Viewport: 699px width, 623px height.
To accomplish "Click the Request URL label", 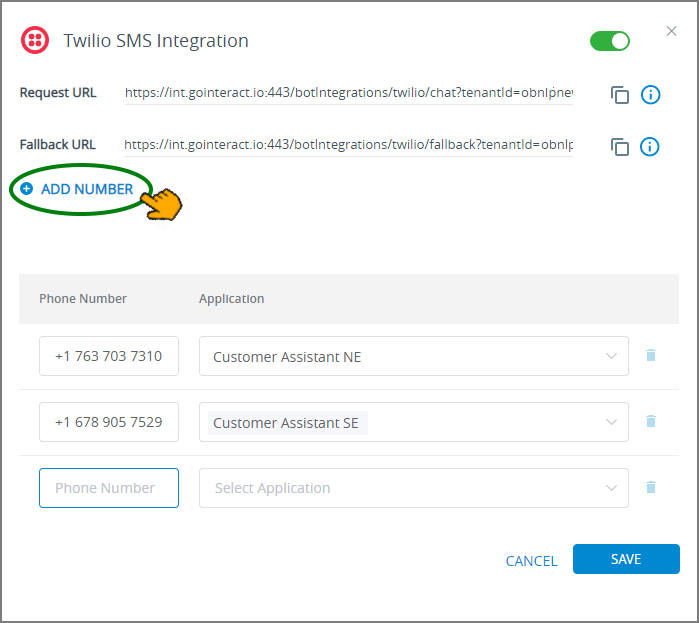I will (58, 93).
